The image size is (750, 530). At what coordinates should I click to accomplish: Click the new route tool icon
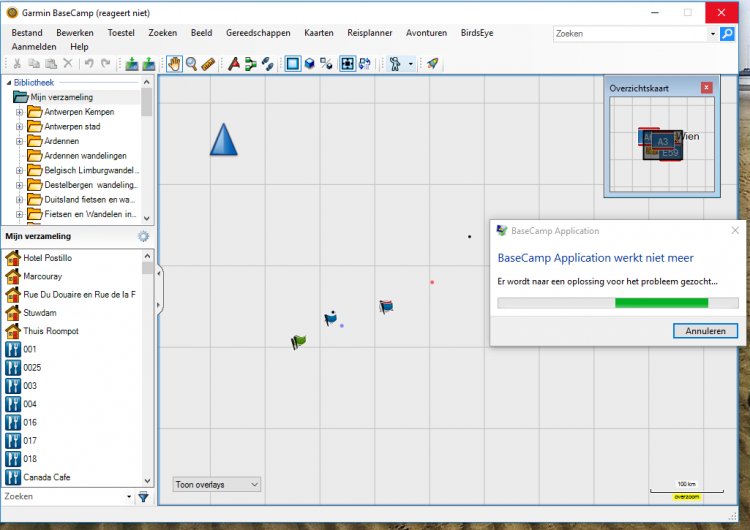coord(251,64)
